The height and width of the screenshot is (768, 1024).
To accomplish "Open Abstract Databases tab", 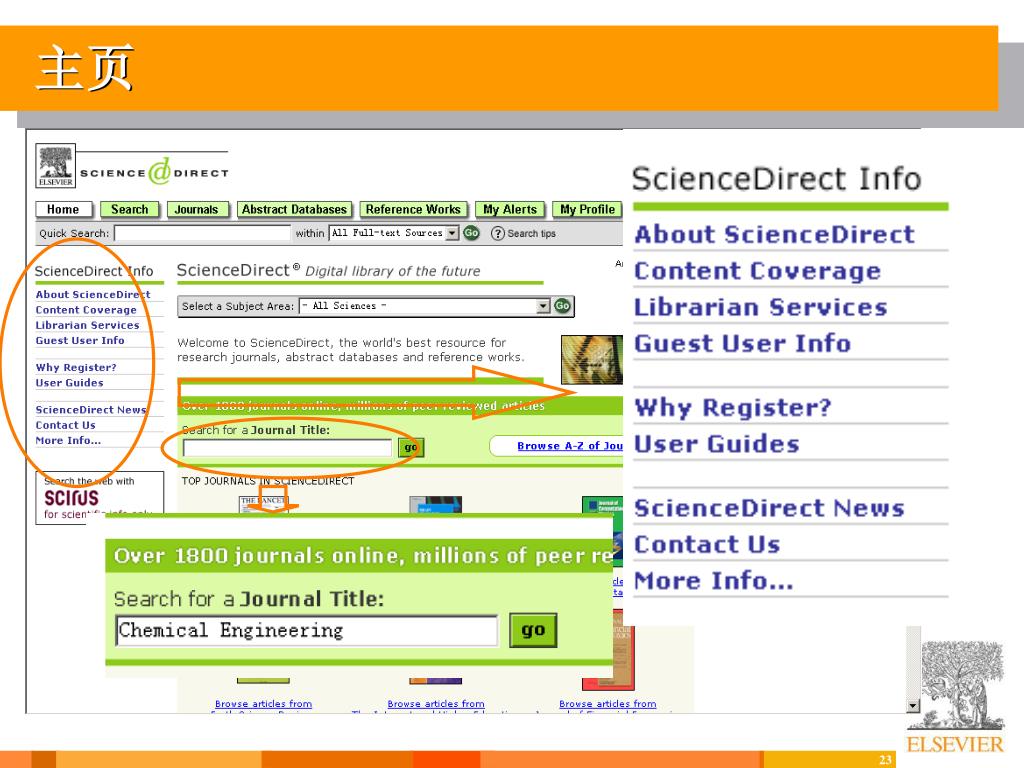I will click(295, 210).
